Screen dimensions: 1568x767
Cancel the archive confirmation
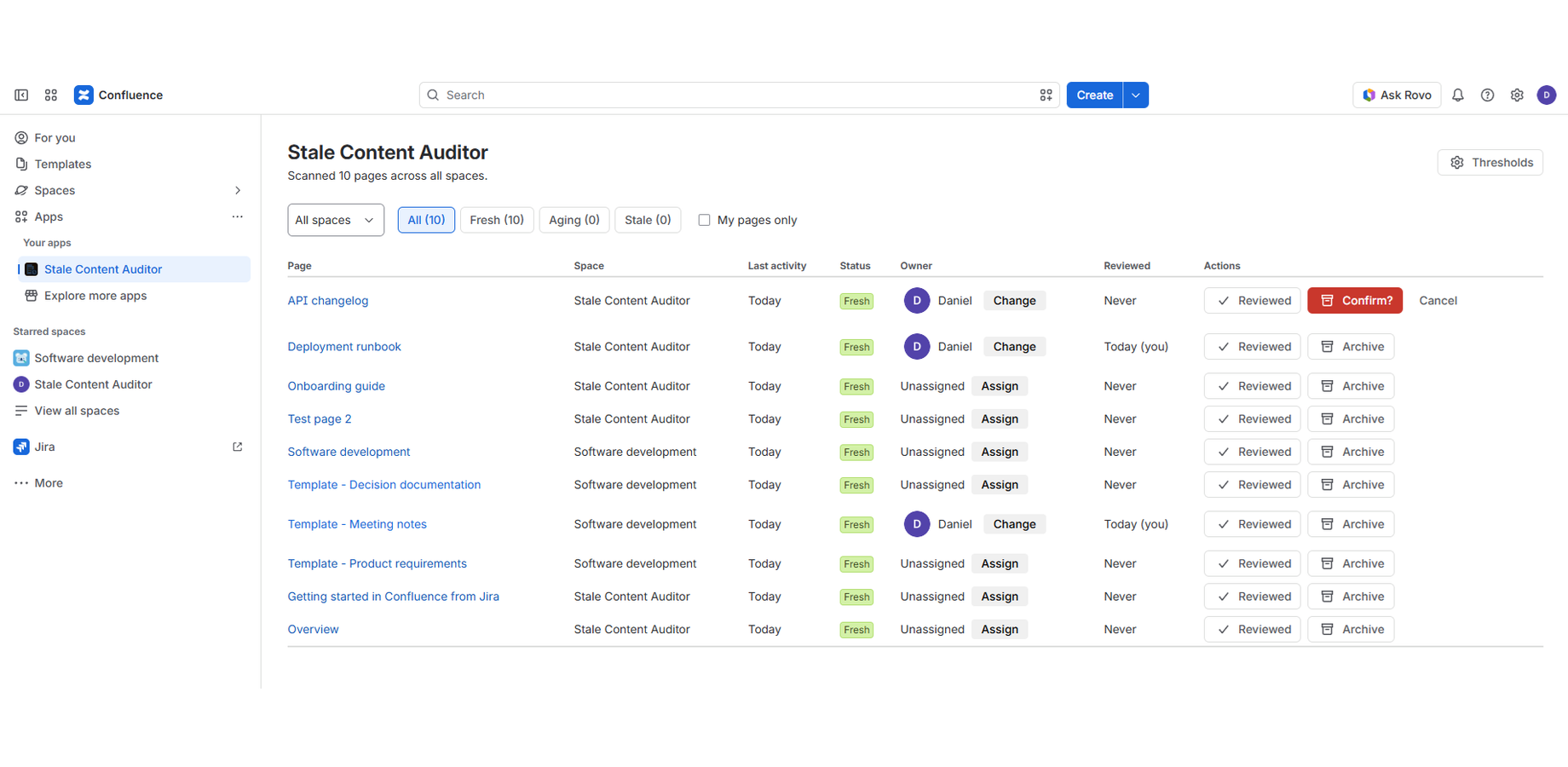[x=1438, y=301]
